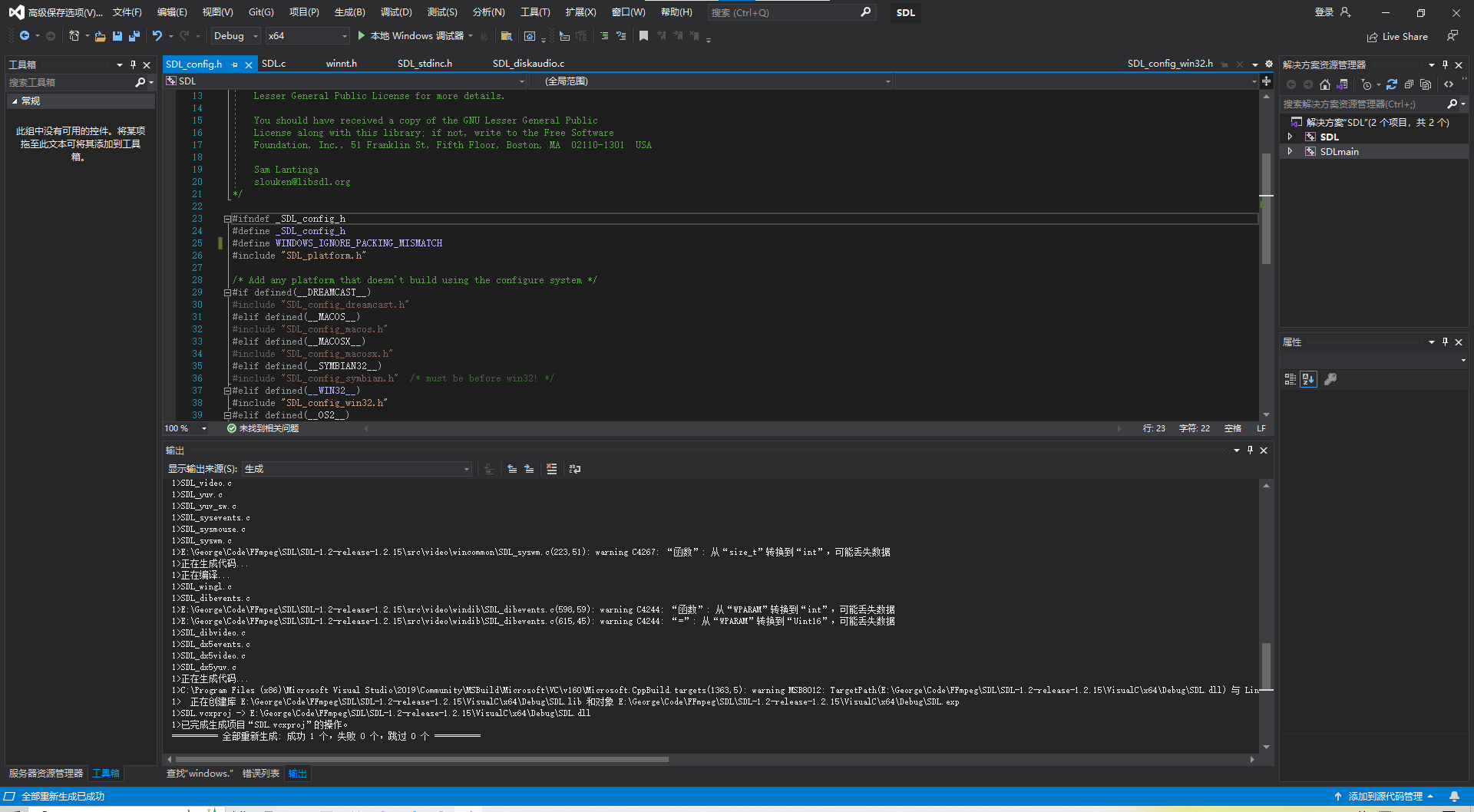Switch to the 查找"windows." results tab
Screen dimensions: 1474x812
(x=200, y=774)
